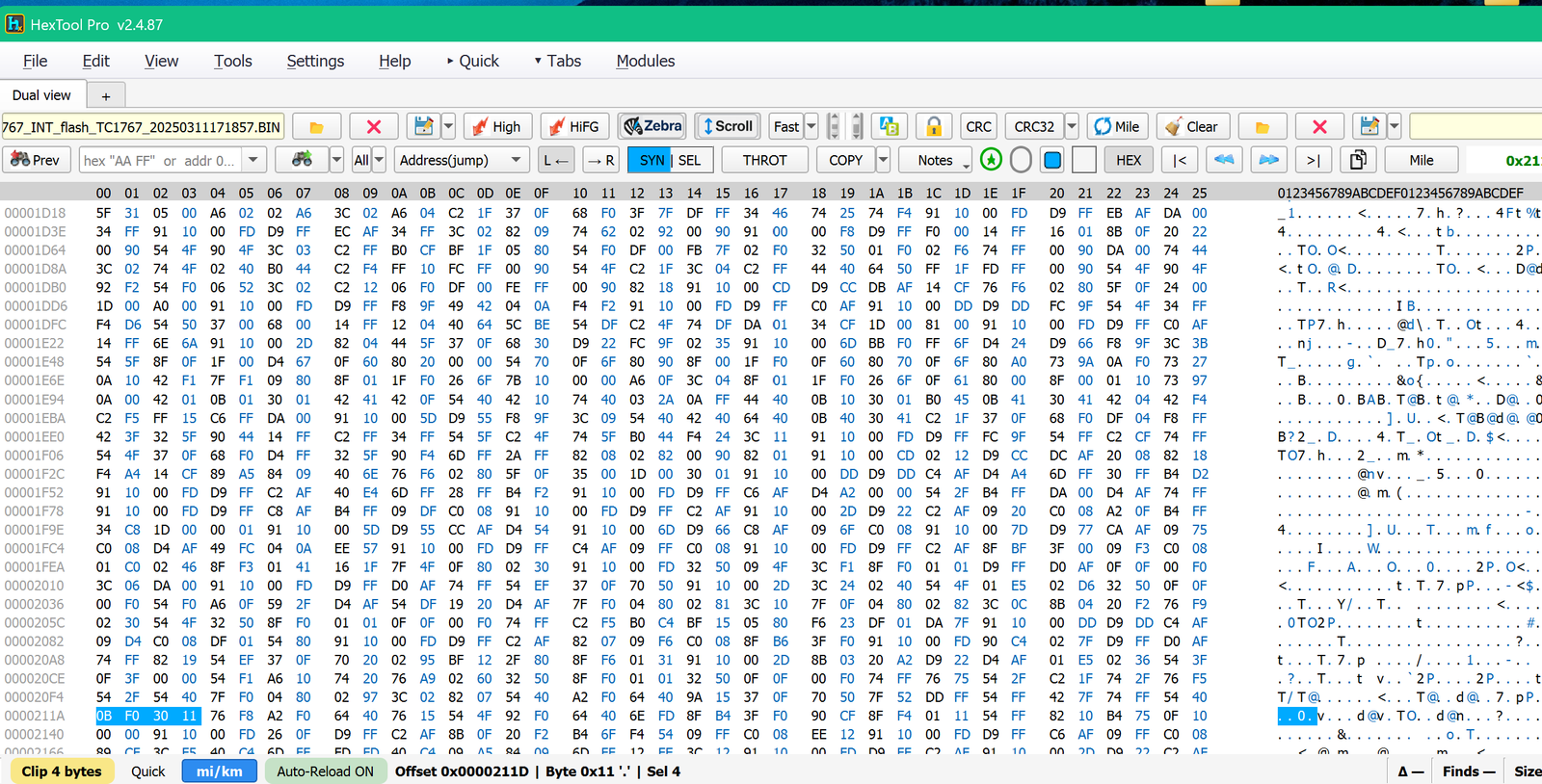Open File menu
This screenshot has width=1542, height=784.
35,61
